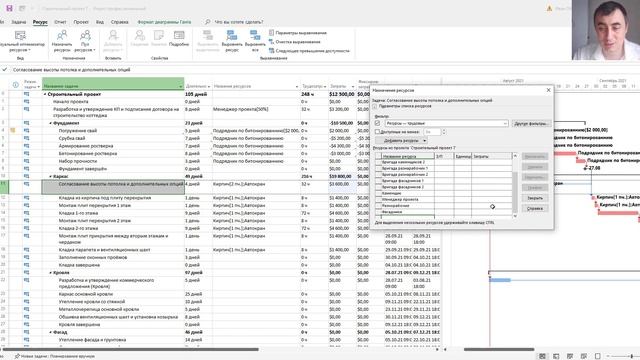Switch to Resource Sheet view in status bar
Screen dimensions: 640x360
(584, 356)
